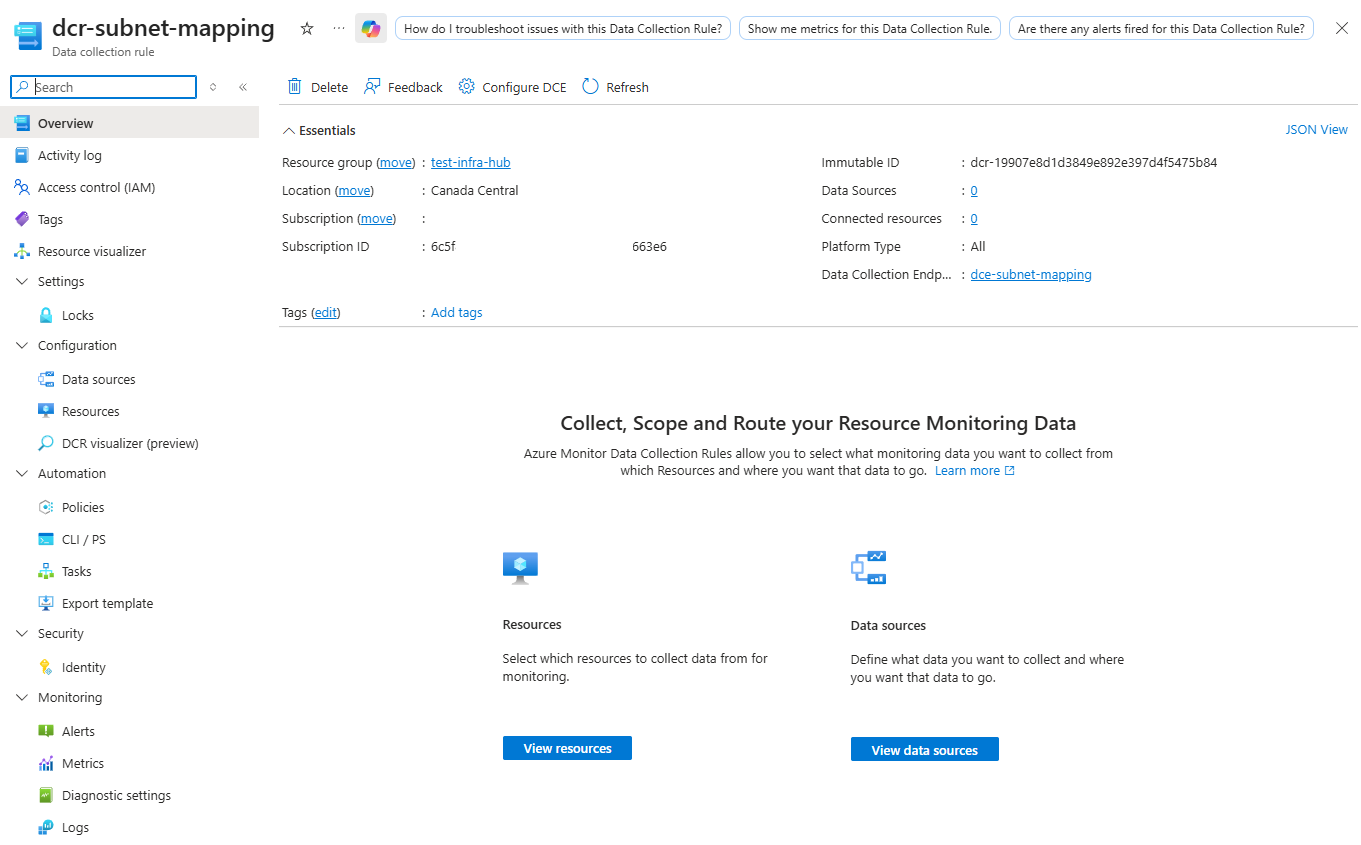Image resolution: width=1361 pixels, height=845 pixels.
Task: Collapse the Configuration menu group
Action: [22, 345]
